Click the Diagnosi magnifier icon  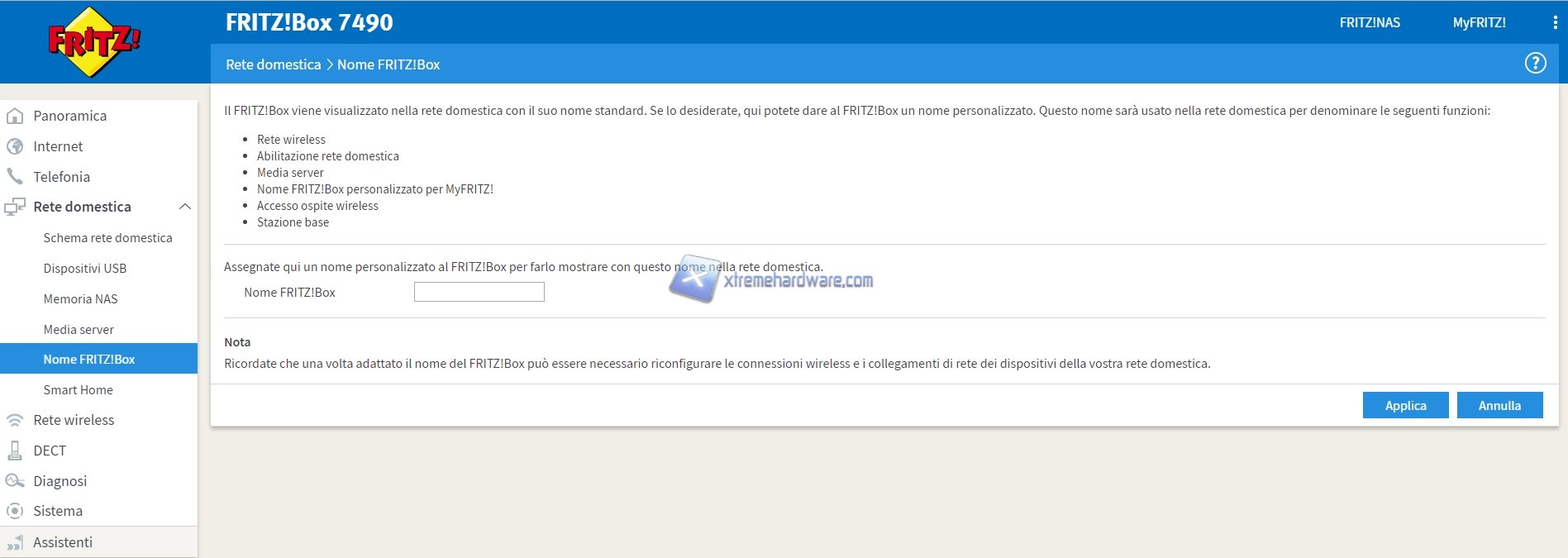15,481
